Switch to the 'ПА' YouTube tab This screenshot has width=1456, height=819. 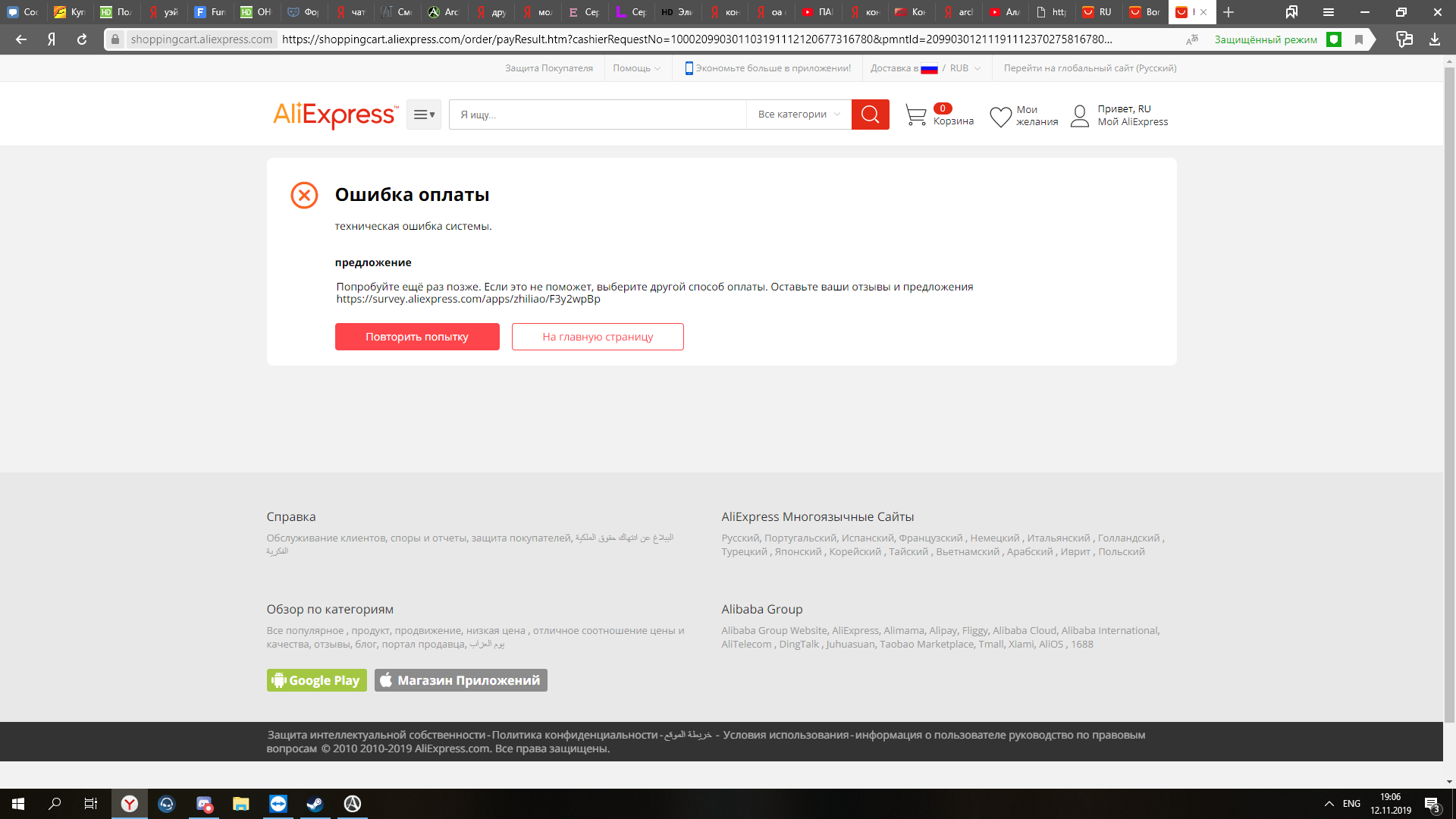pyautogui.click(x=817, y=12)
